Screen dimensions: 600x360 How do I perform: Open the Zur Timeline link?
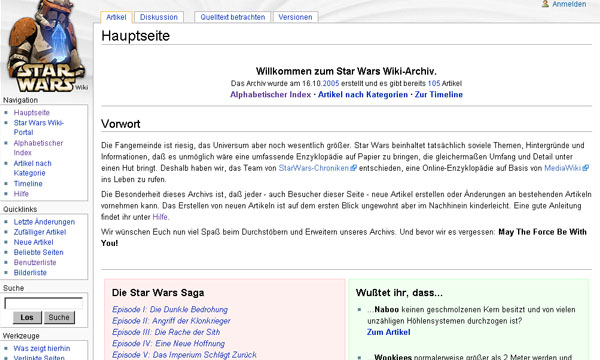(x=439, y=94)
